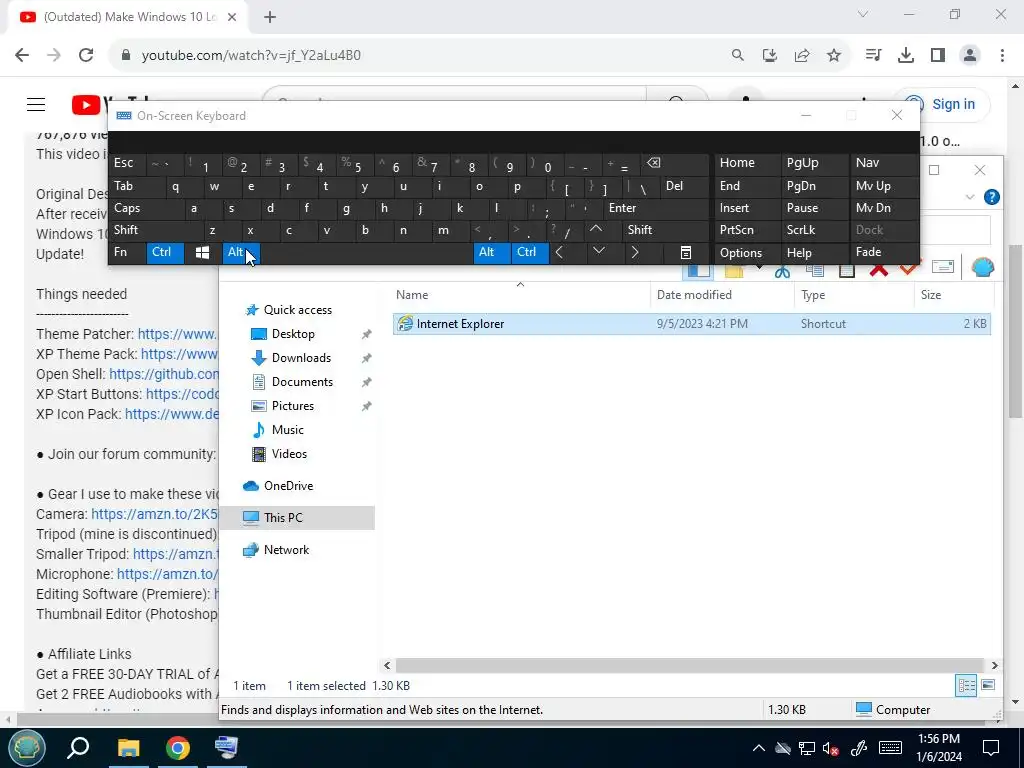Open File Explorer from the taskbar

pyautogui.click(x=129, y=747)
